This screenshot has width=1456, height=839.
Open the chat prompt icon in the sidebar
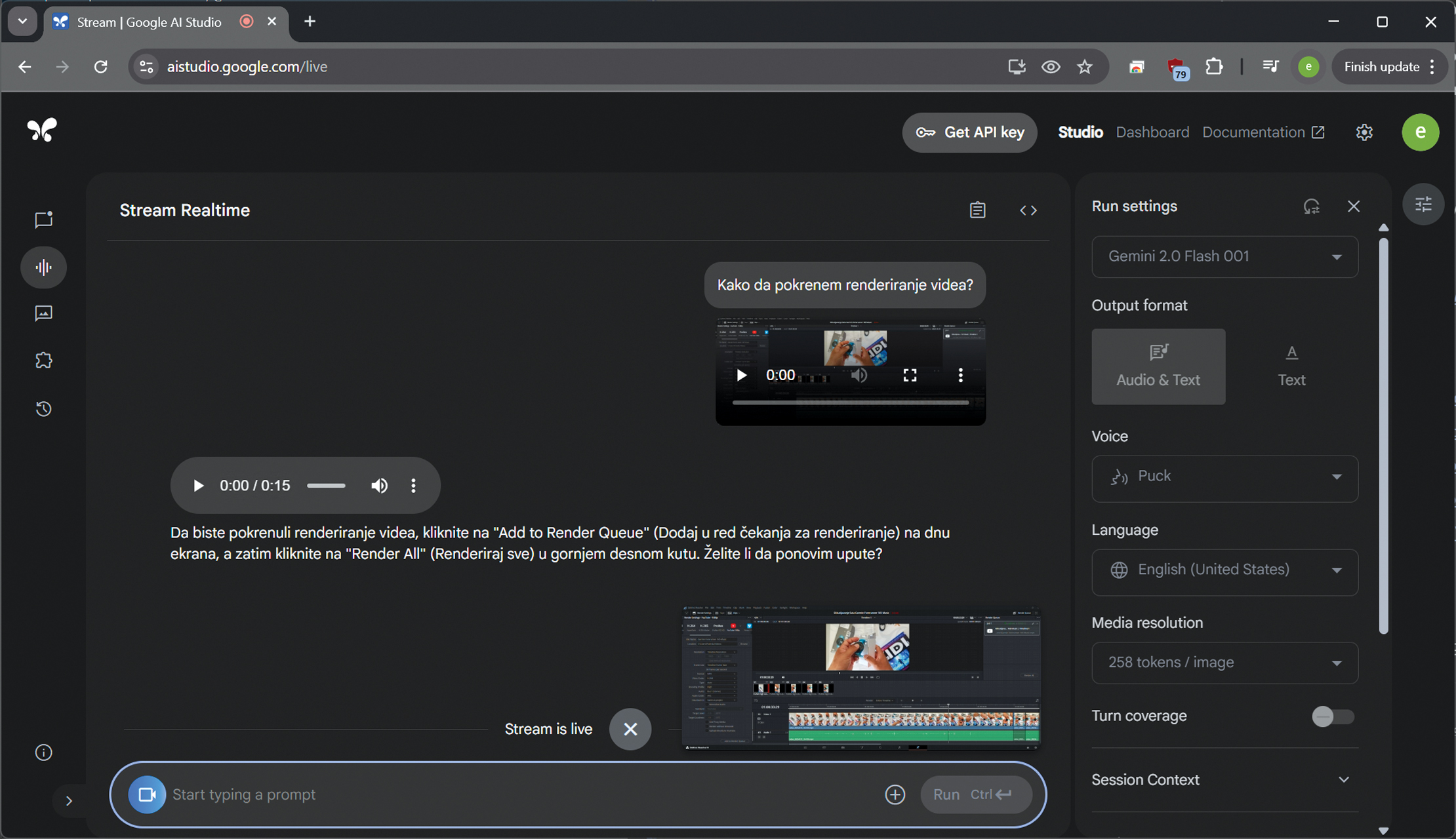click(x=43, y=220)
